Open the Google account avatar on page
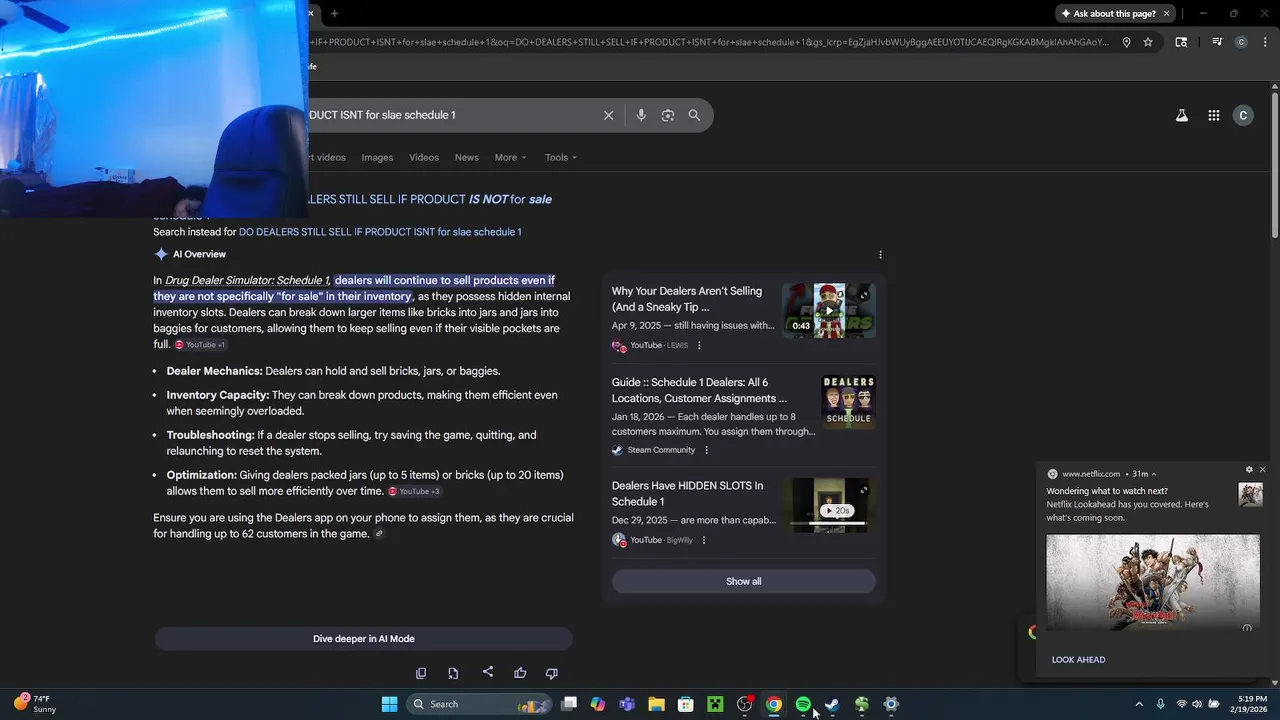This screenshot has width=1280, height=720. tap(1243, 115)
